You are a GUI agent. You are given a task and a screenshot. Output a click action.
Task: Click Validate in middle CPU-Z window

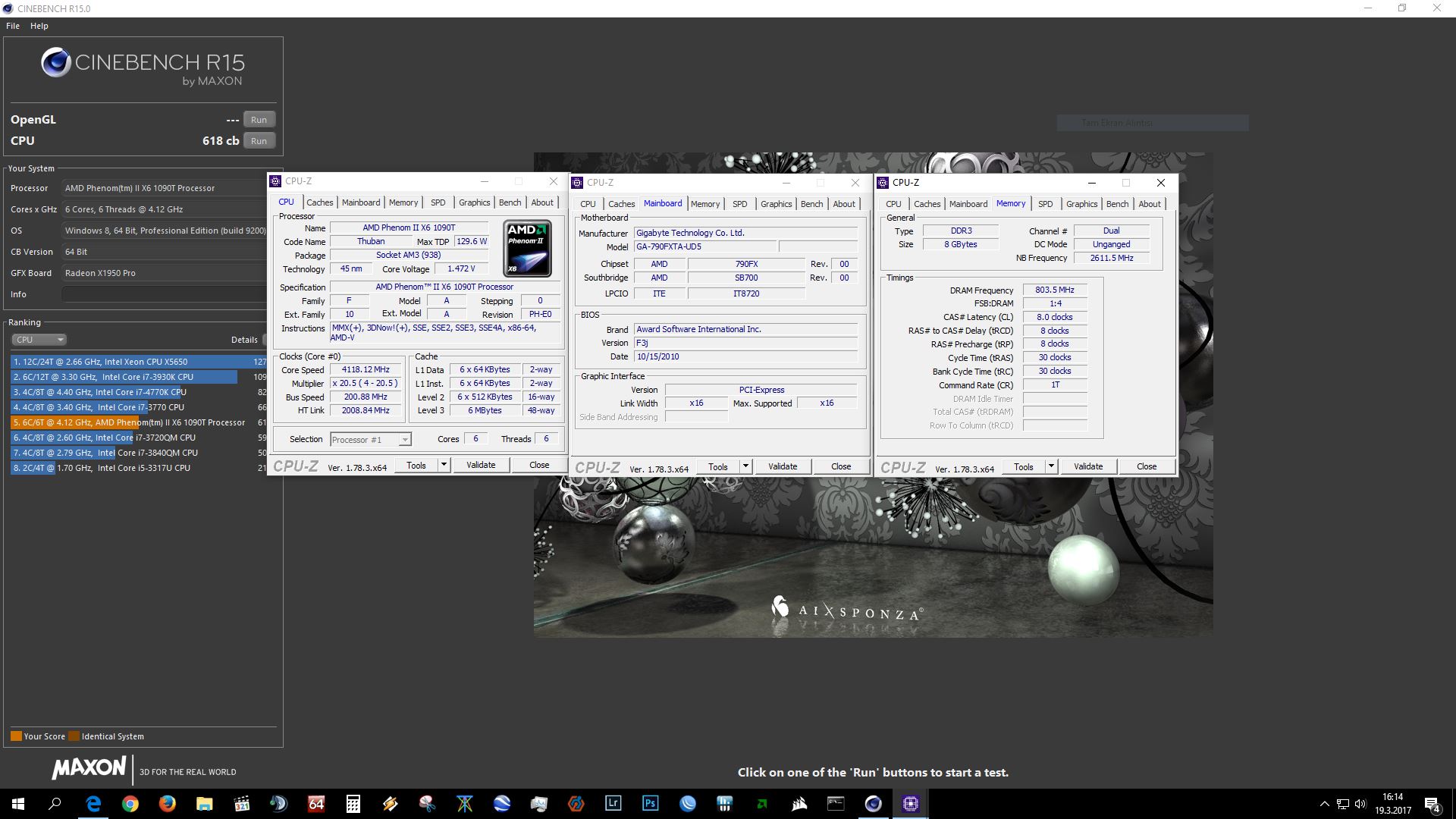783,467
